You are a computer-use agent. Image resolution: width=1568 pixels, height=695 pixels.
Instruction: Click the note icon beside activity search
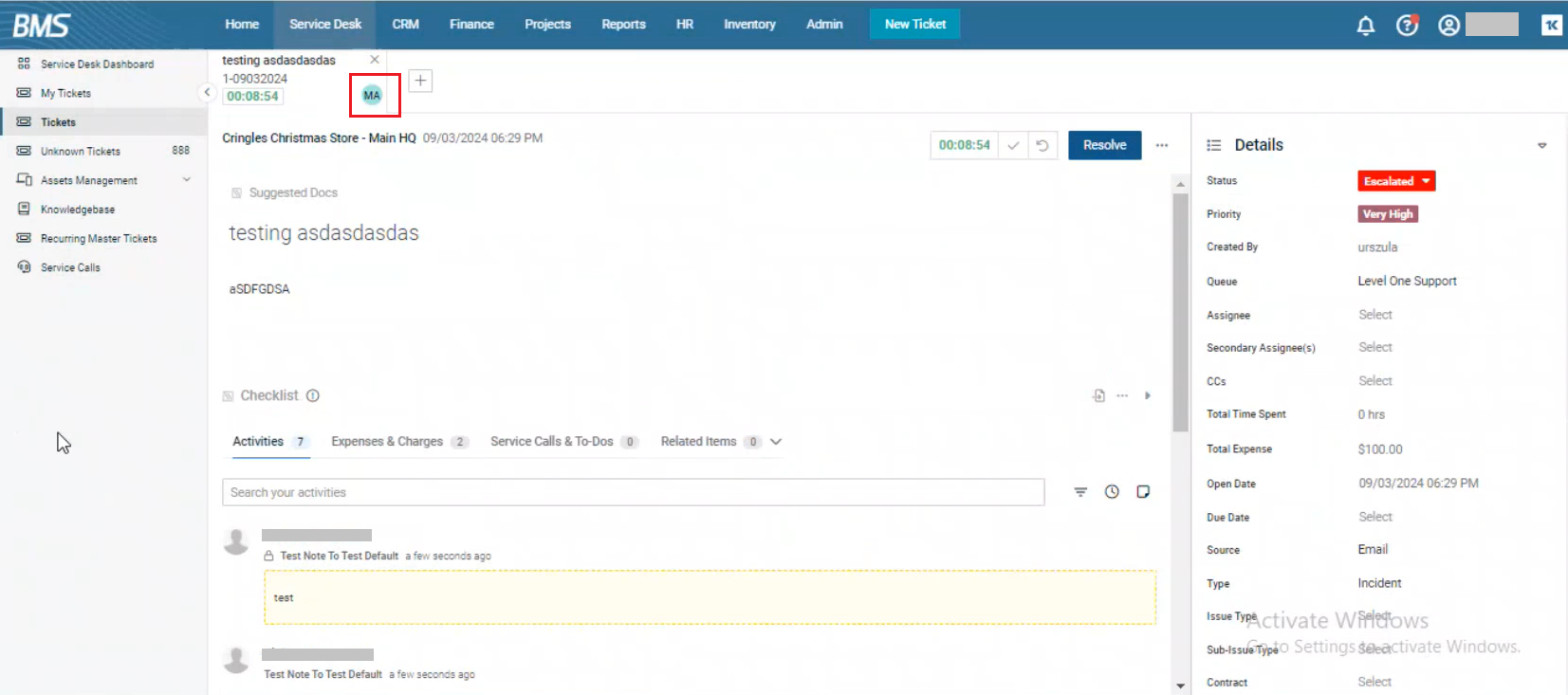pyautogui.click(x=1143, y=492)
